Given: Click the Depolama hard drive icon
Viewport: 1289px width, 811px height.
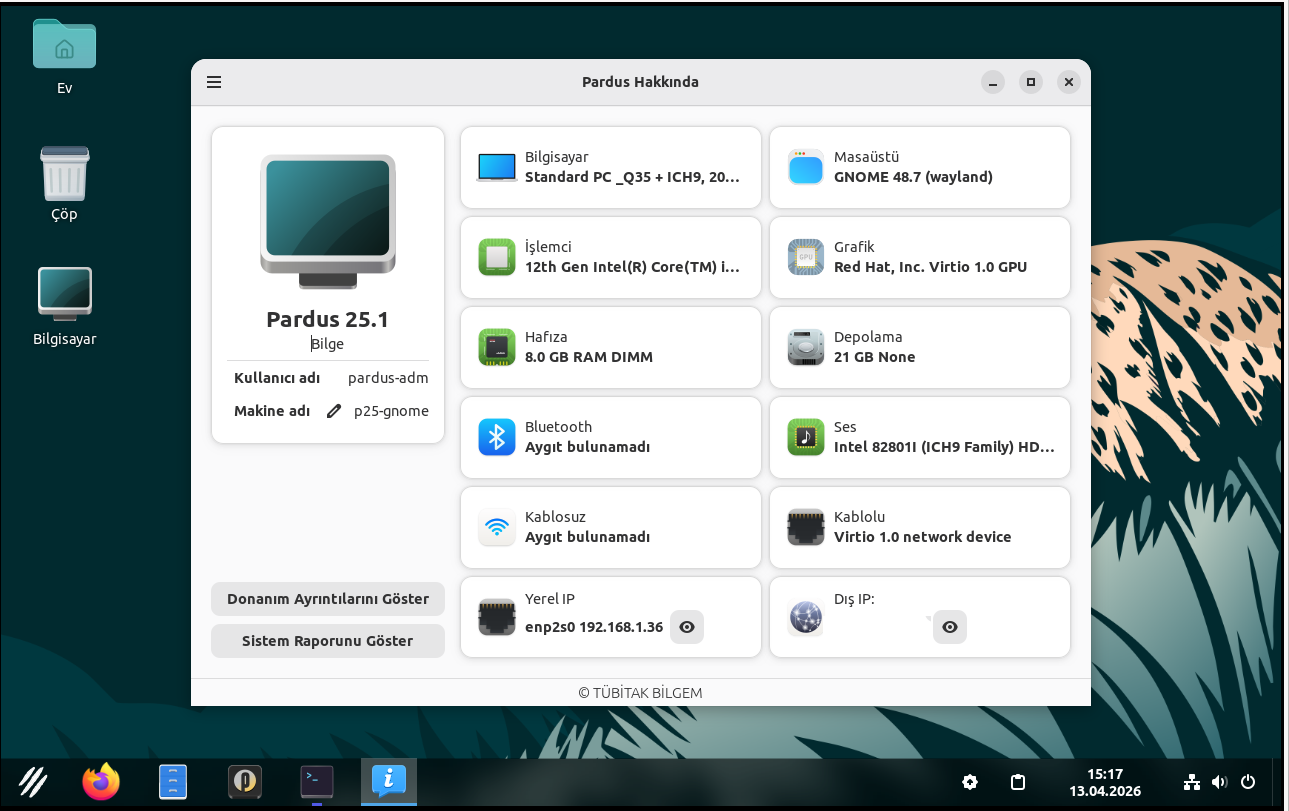Looking at the screenshot, I should [x=806, y=347].
